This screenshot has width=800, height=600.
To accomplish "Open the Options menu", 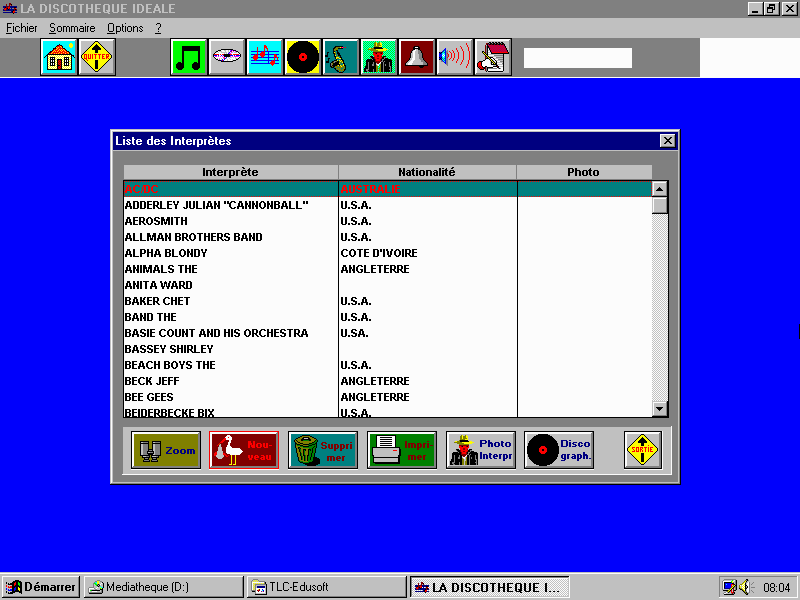I will 125,28.
